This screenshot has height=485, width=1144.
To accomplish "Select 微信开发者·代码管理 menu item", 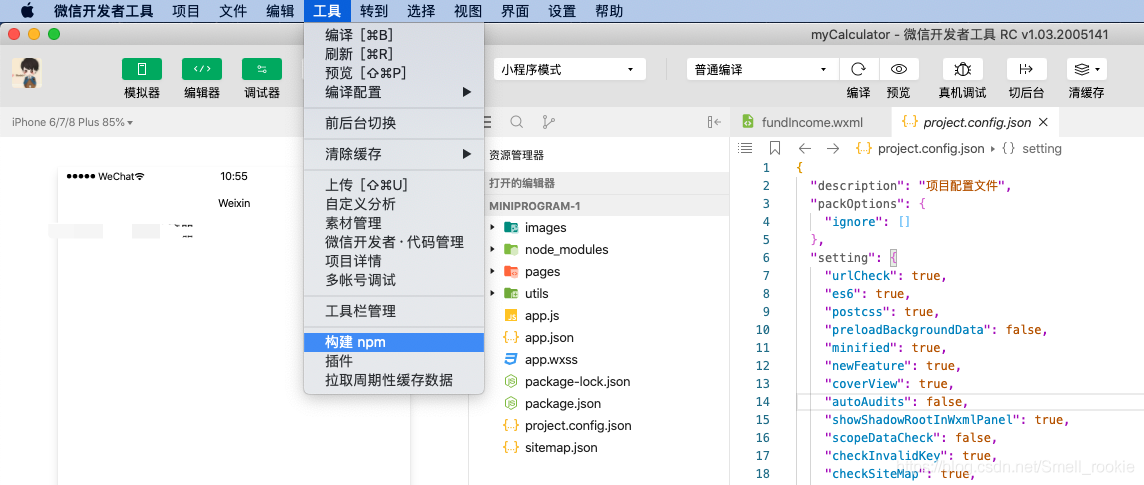I will point(394,242).
